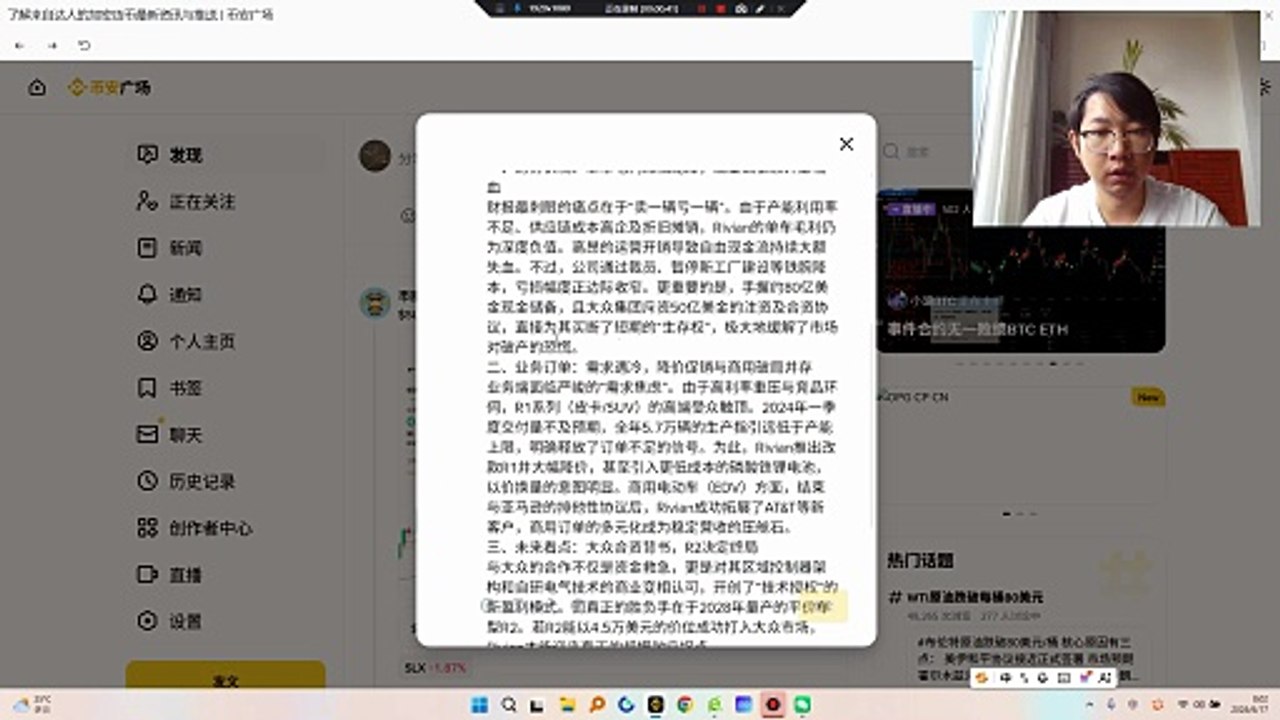Screen dimensions: 1280x720
Task: Click the round user avatar near top
Action: click(x=375, y=156)
